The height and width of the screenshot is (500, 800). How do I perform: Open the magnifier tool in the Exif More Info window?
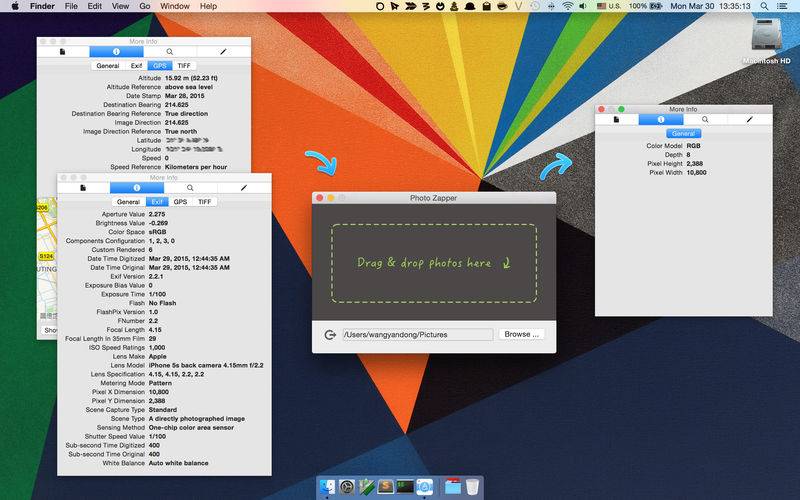click(190, 188)
